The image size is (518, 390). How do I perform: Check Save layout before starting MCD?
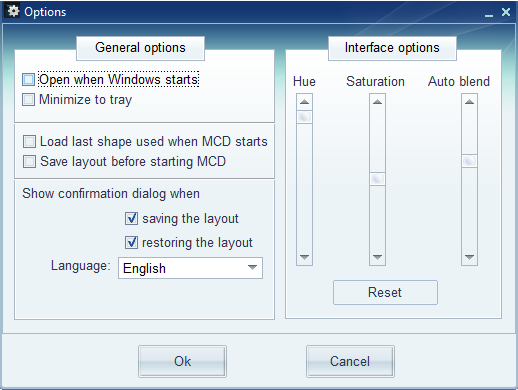coord(29,161)
